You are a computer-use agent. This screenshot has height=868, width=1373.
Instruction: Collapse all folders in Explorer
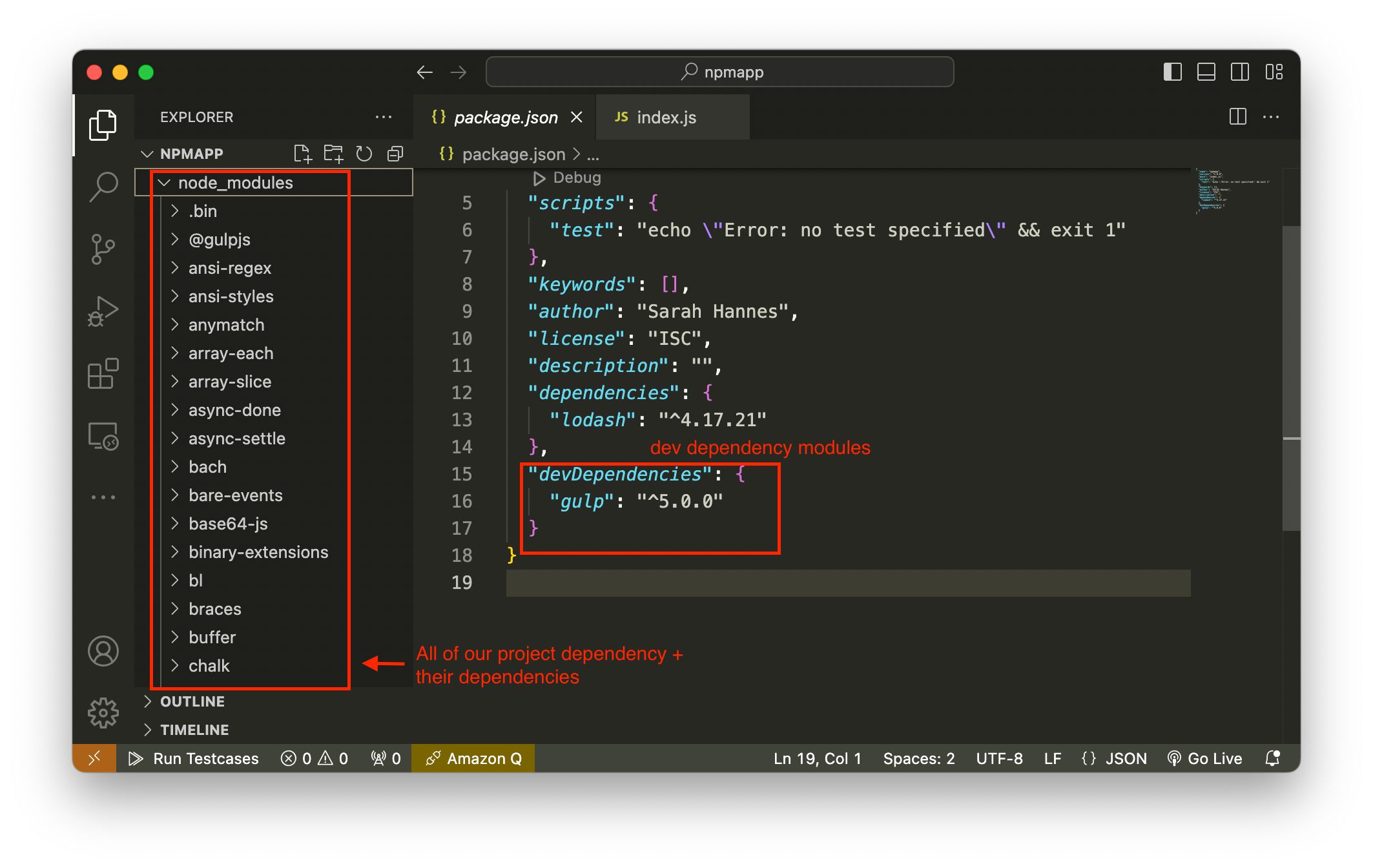[x=395, y=154]
